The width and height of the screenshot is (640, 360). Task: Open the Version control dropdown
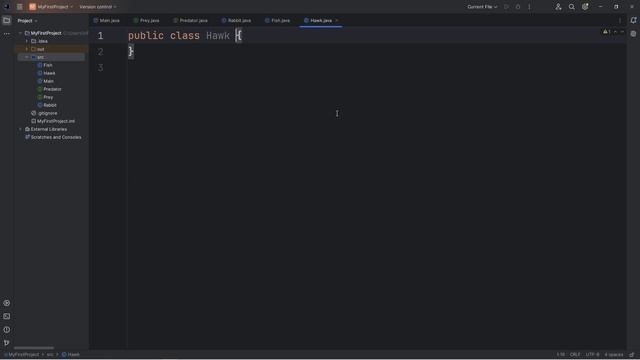point(98,7)
